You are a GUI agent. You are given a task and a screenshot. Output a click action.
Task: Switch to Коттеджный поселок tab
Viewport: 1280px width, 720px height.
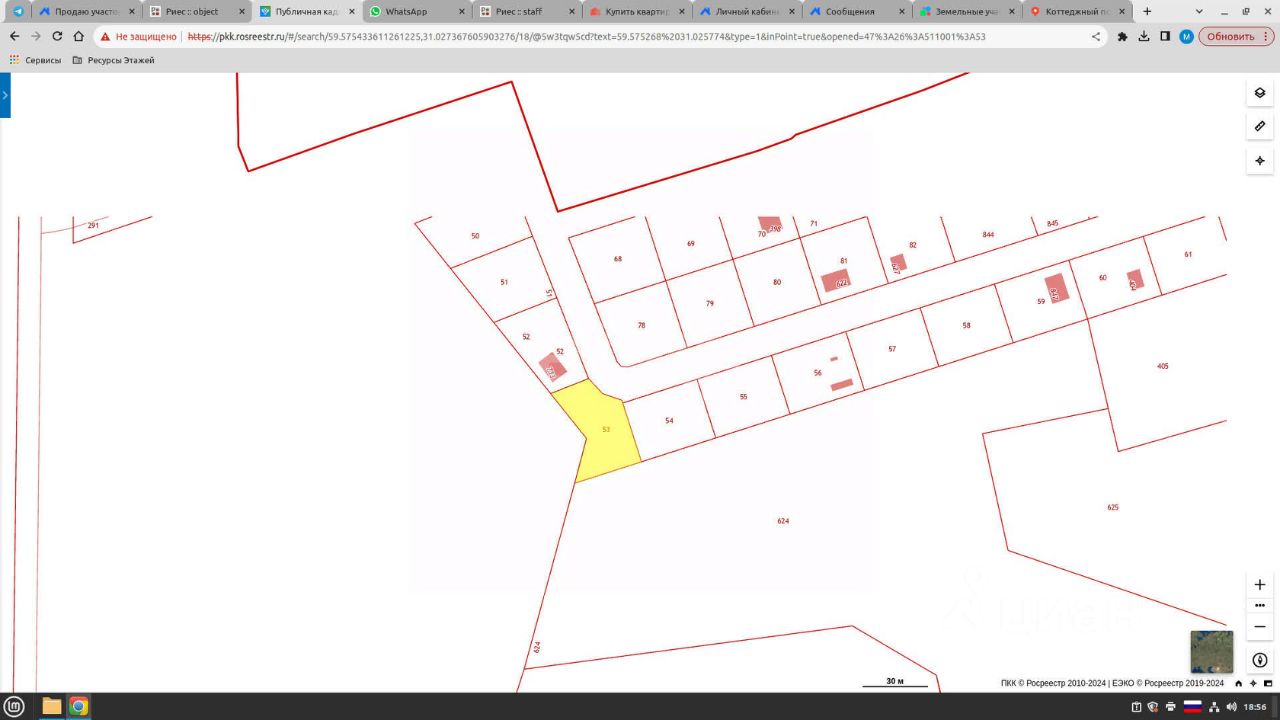pos(1076,12)
